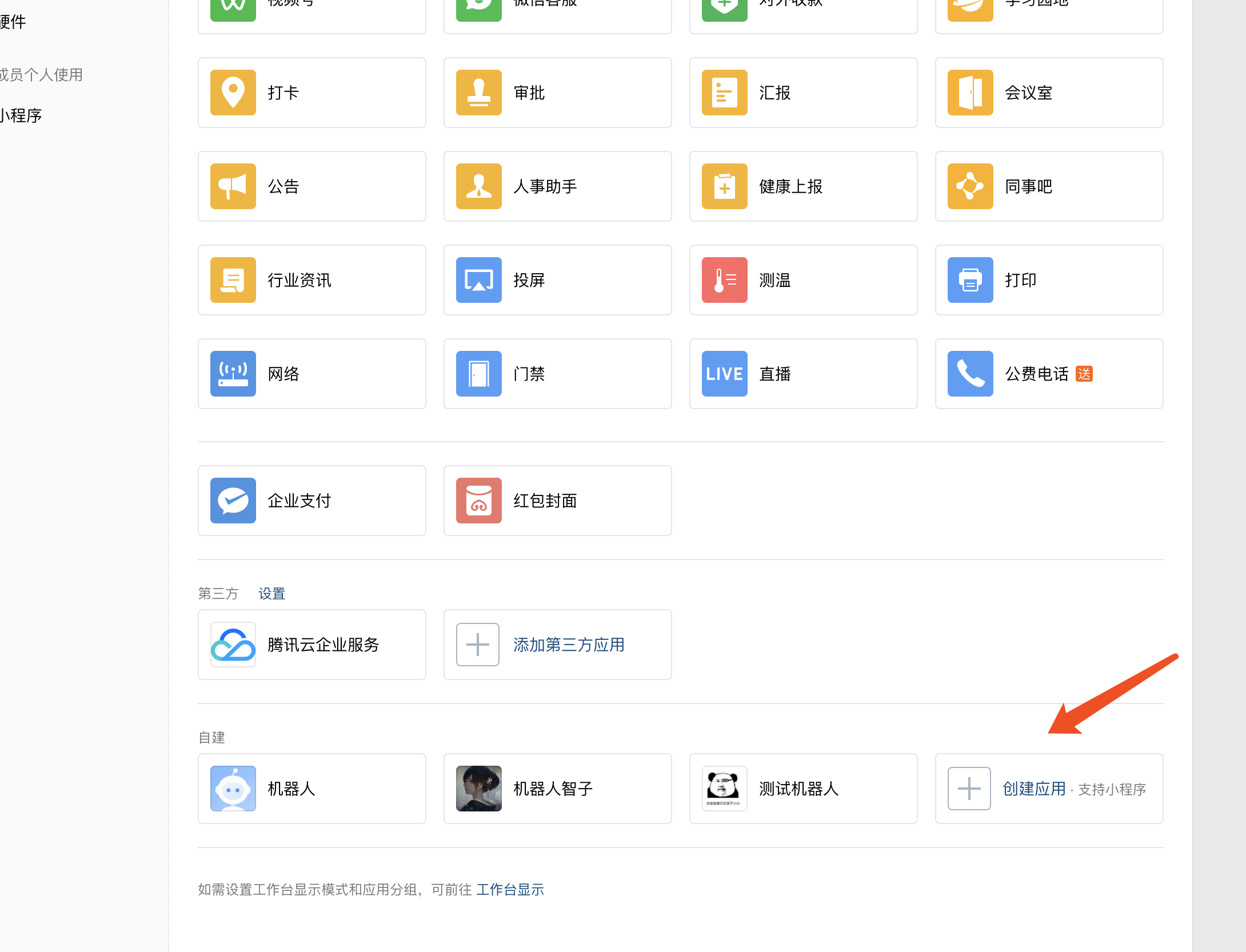Viewport: 1246px width, 952px height.
Task: Open the 红包封面 red envelope icon
Action: coord(478,501)
